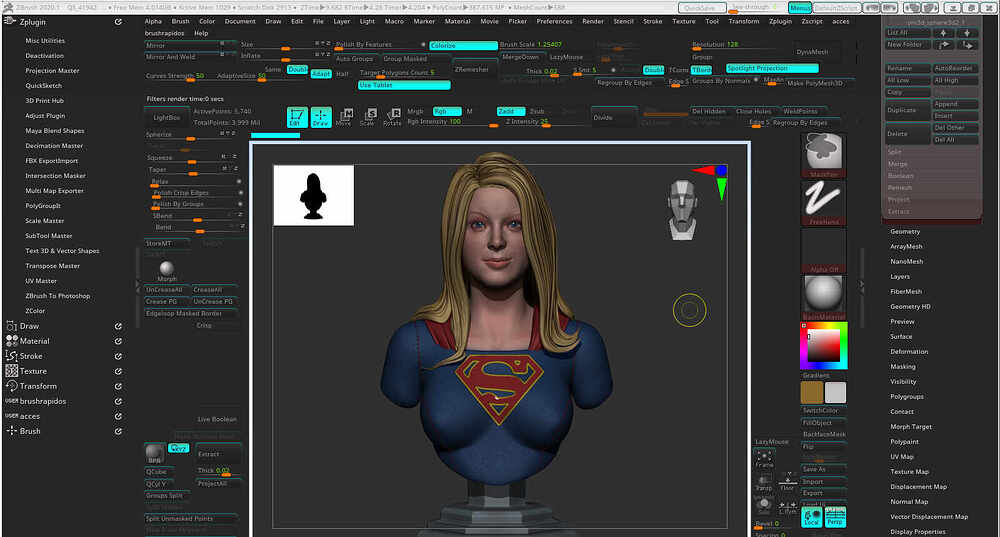Image resolution: width=1000 pixels, height=537 pixels.
Task: Open the MaskPen brush selector thumbnail
Action: (823, 155)
